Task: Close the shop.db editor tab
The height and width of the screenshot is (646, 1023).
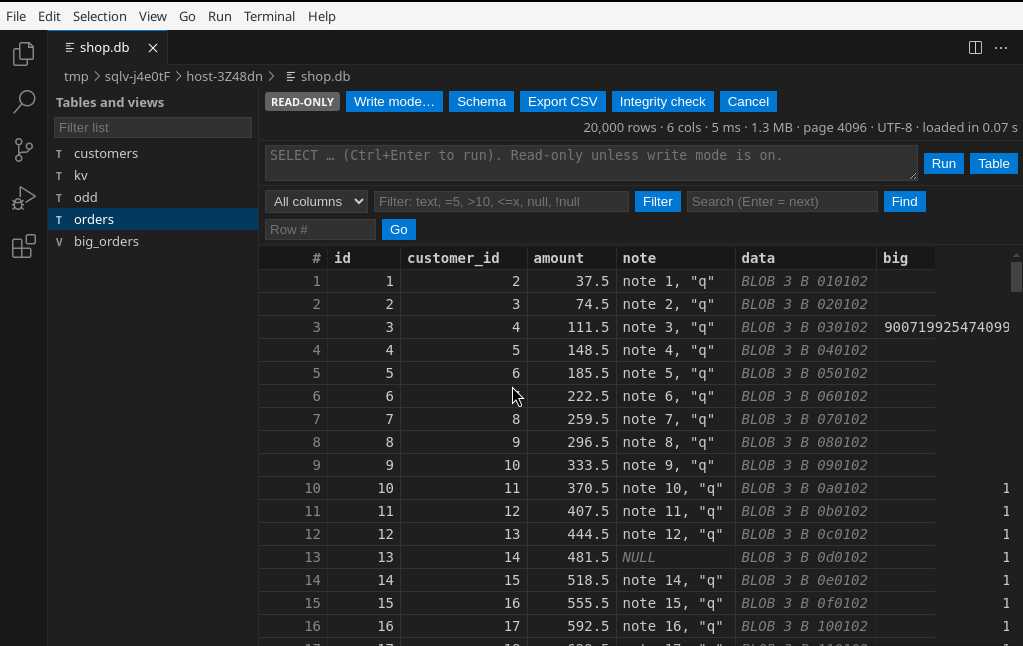Action: [x=153, y=48]
